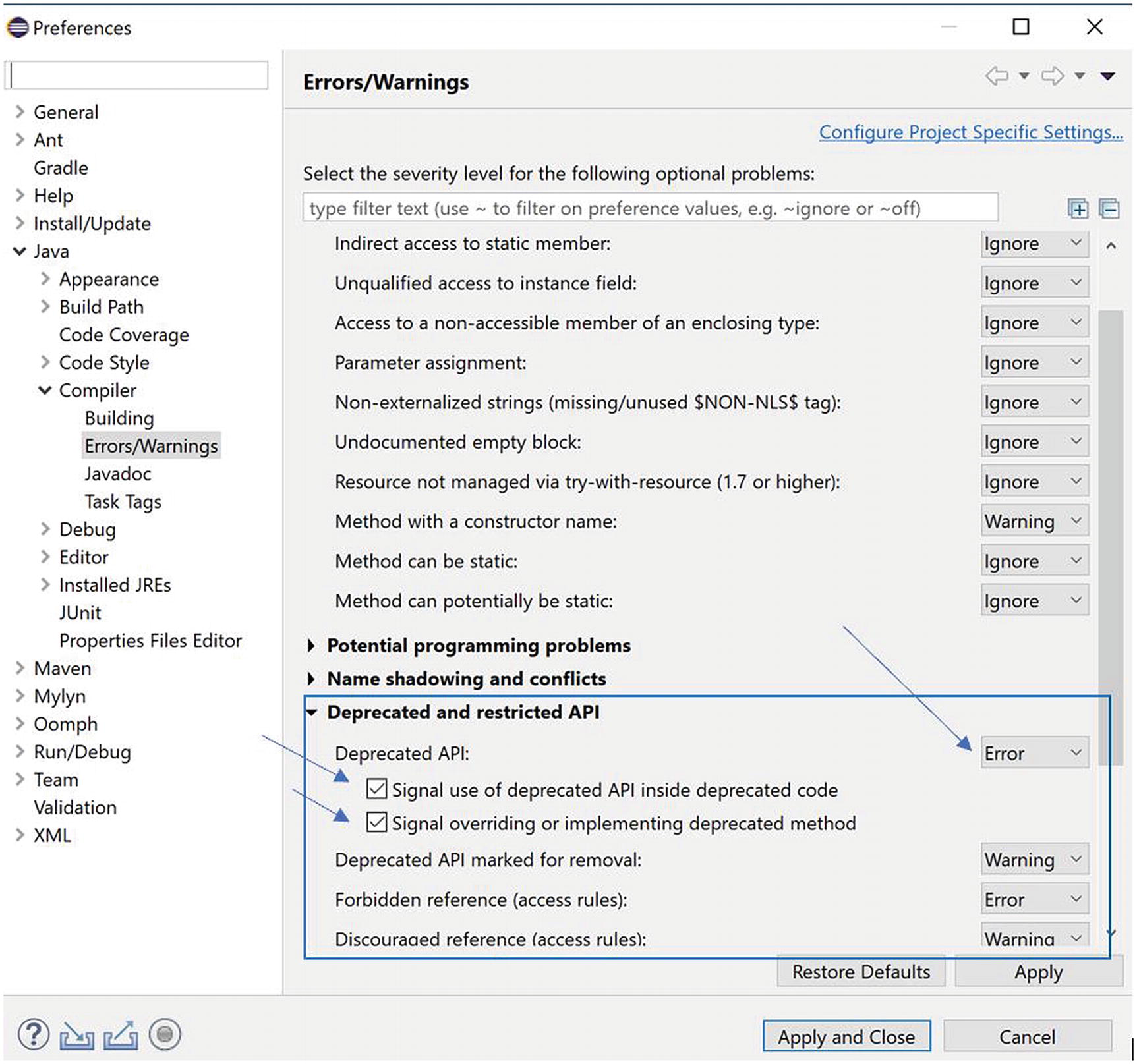Collapse Deprecated and restricted API section
The width and height of the screenshot is (1137, 1064).
click(x=312, y=712)
